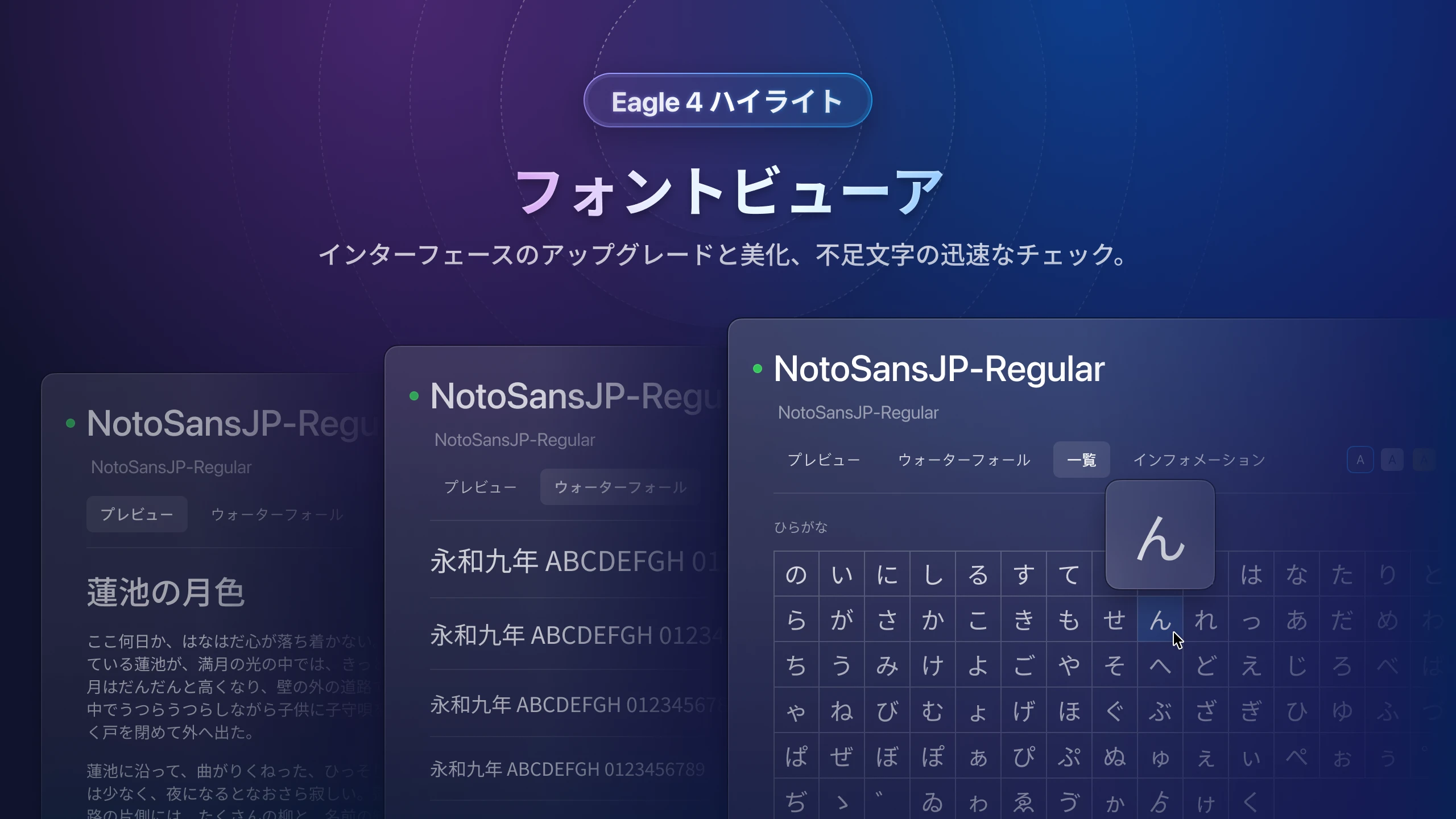The image size is (1456, 819).
Task: Select the ゑ glyph cell
Action: [x=1024, y=799]
